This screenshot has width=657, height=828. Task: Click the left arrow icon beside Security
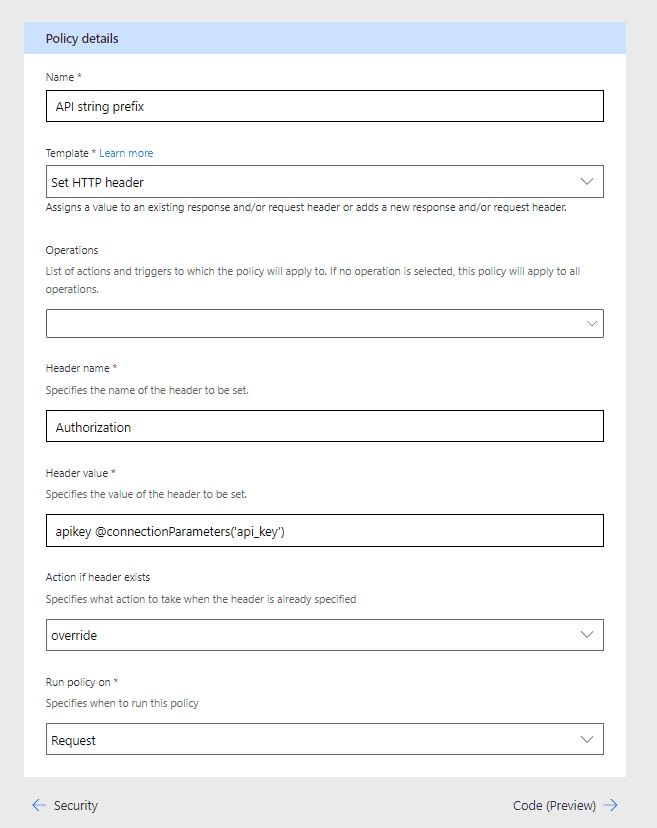click(39, 805)
